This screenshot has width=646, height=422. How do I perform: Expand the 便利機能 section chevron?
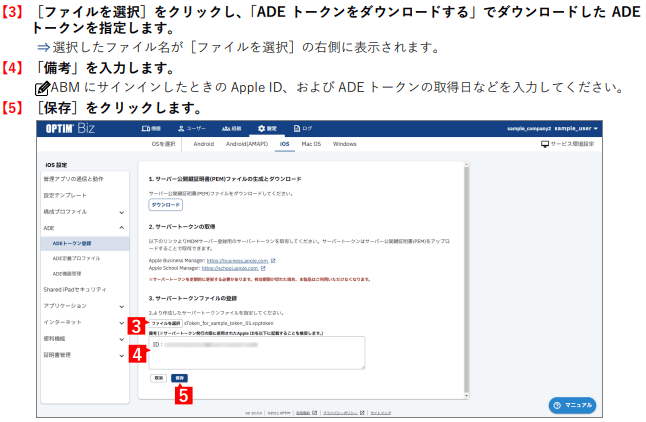click(122, 340)
